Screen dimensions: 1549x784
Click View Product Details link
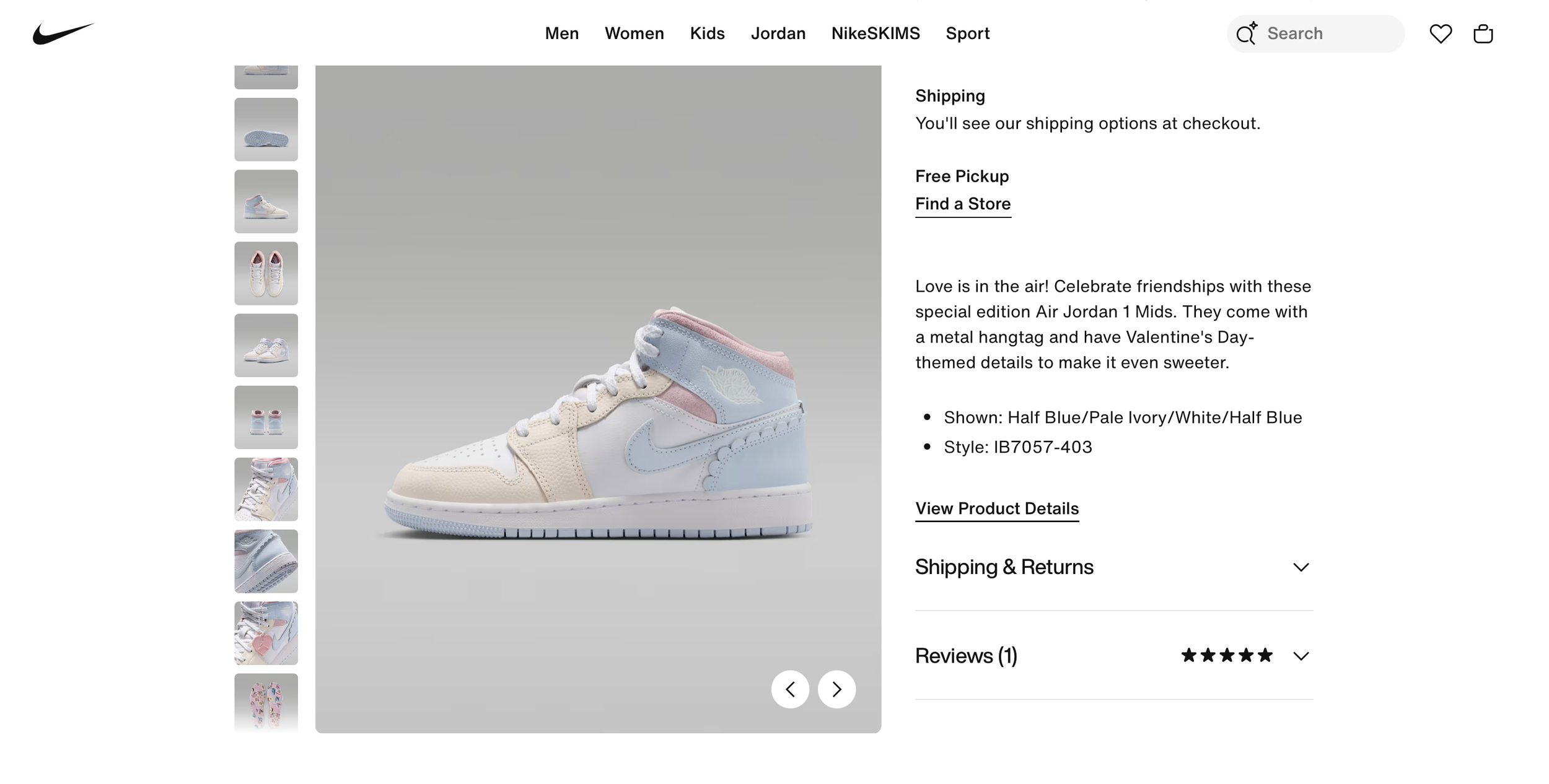pyautogui.click(x=997, y=508)
